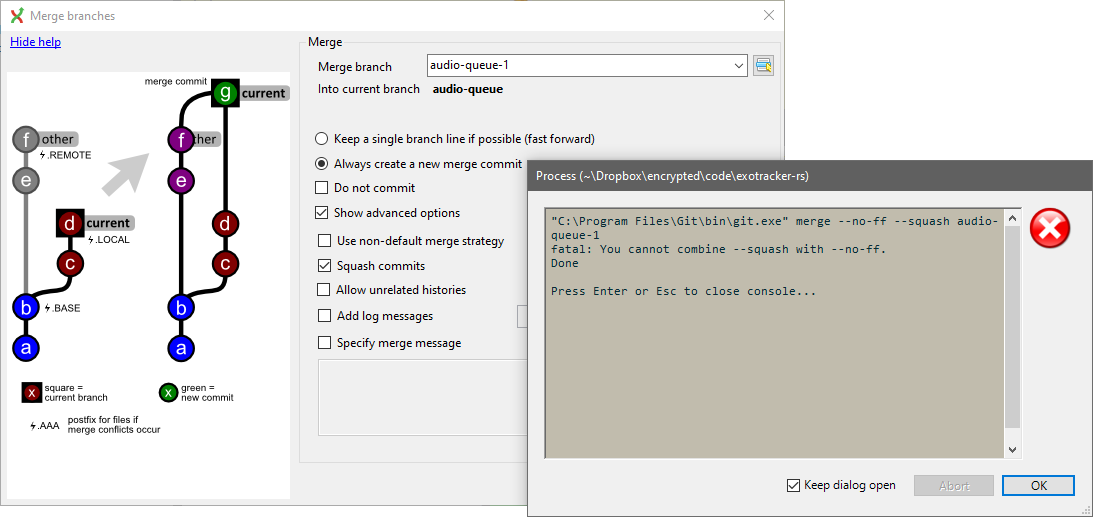
Task: Click inside the merge message text area
Action: 422,397
